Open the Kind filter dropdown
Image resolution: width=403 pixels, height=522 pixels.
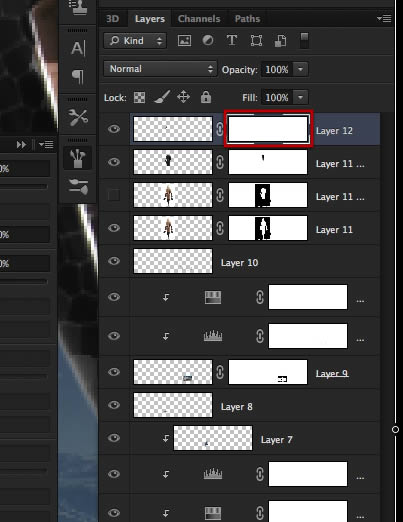click(135, 41)
